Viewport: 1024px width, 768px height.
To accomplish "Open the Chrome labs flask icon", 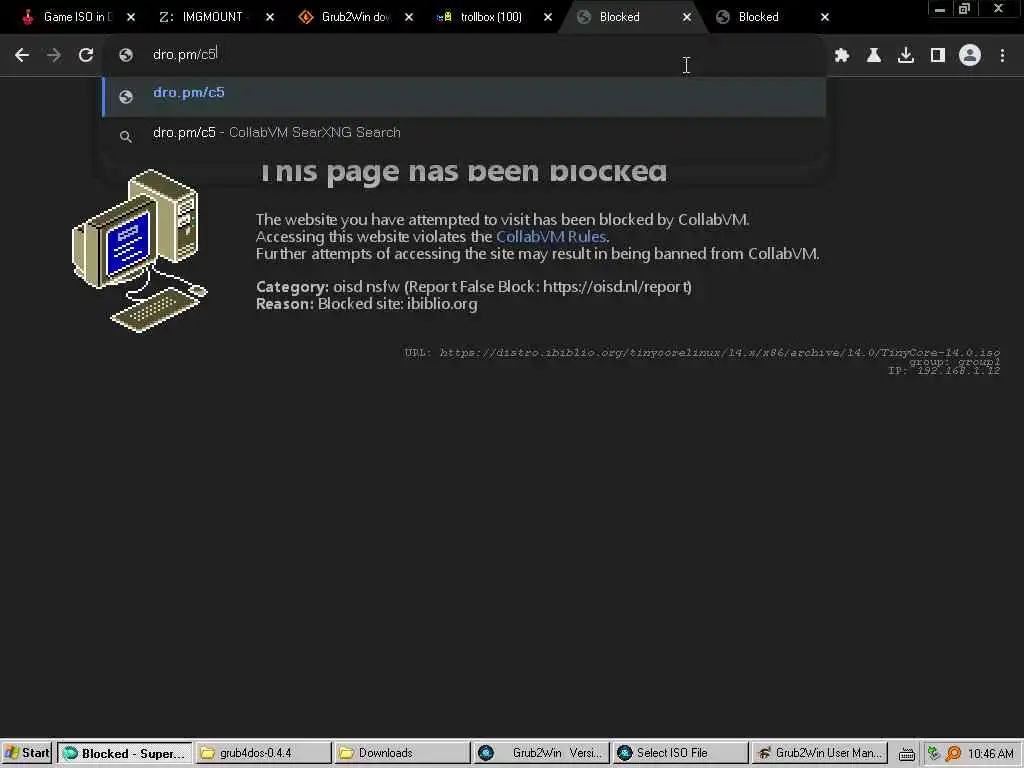I will point(874,56).
